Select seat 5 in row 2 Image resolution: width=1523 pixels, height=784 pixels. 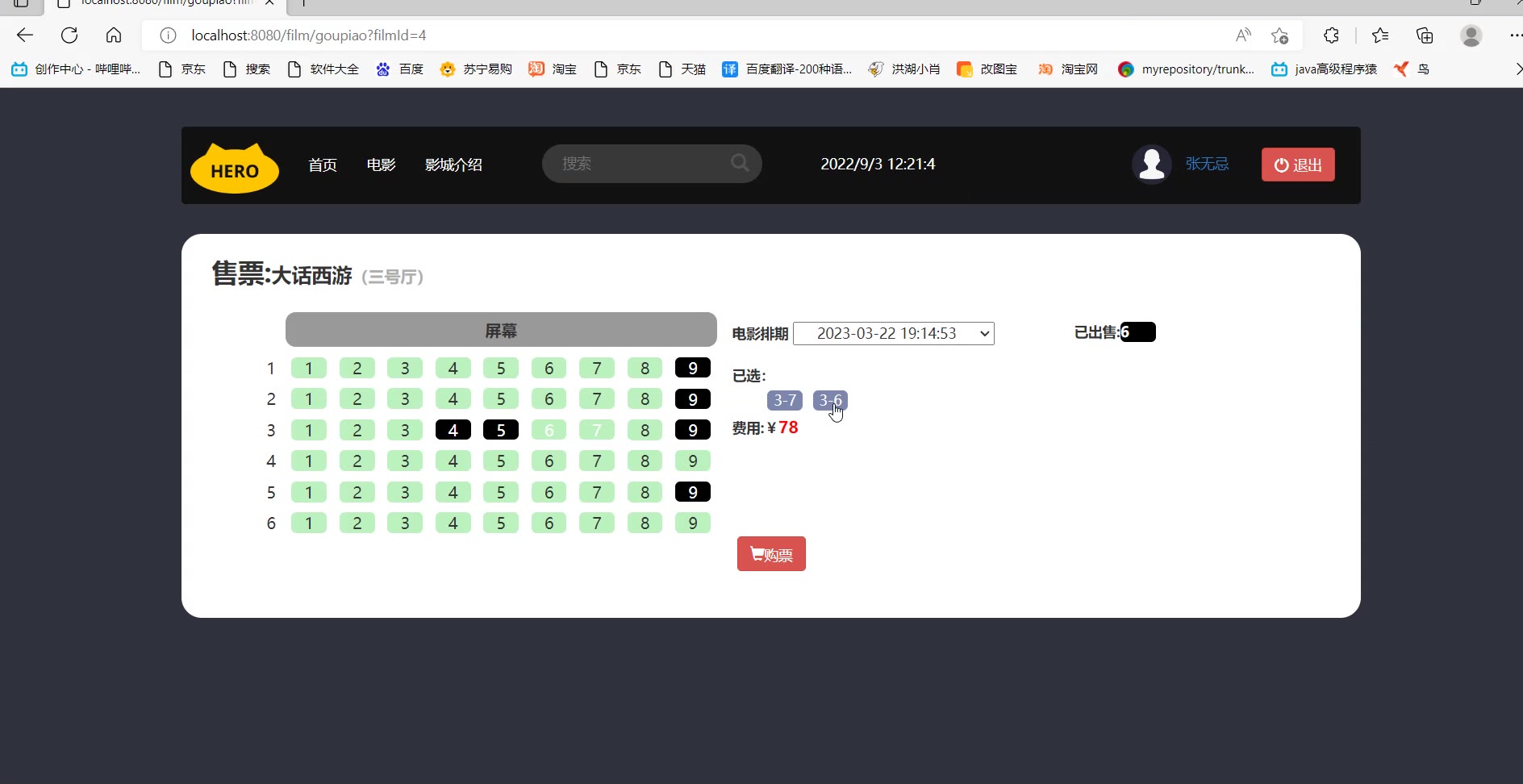[x=501, y=399]
